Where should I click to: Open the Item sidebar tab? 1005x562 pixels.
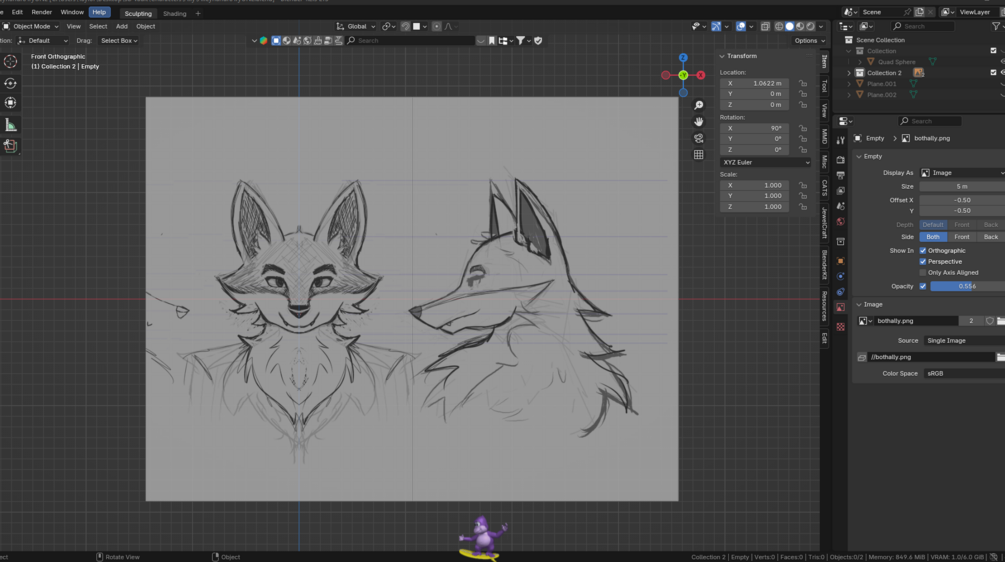(824, 62)
